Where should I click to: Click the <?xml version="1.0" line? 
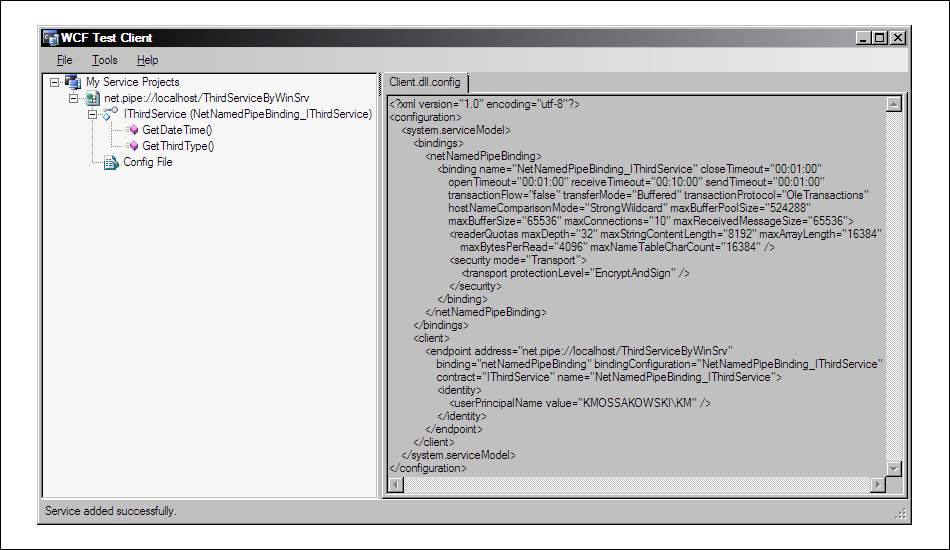coord(485,104)
